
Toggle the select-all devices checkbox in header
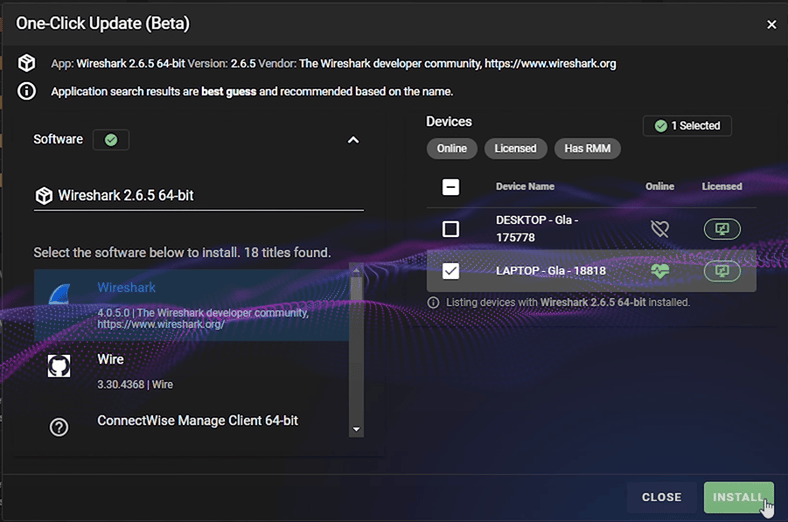(451, 187)
